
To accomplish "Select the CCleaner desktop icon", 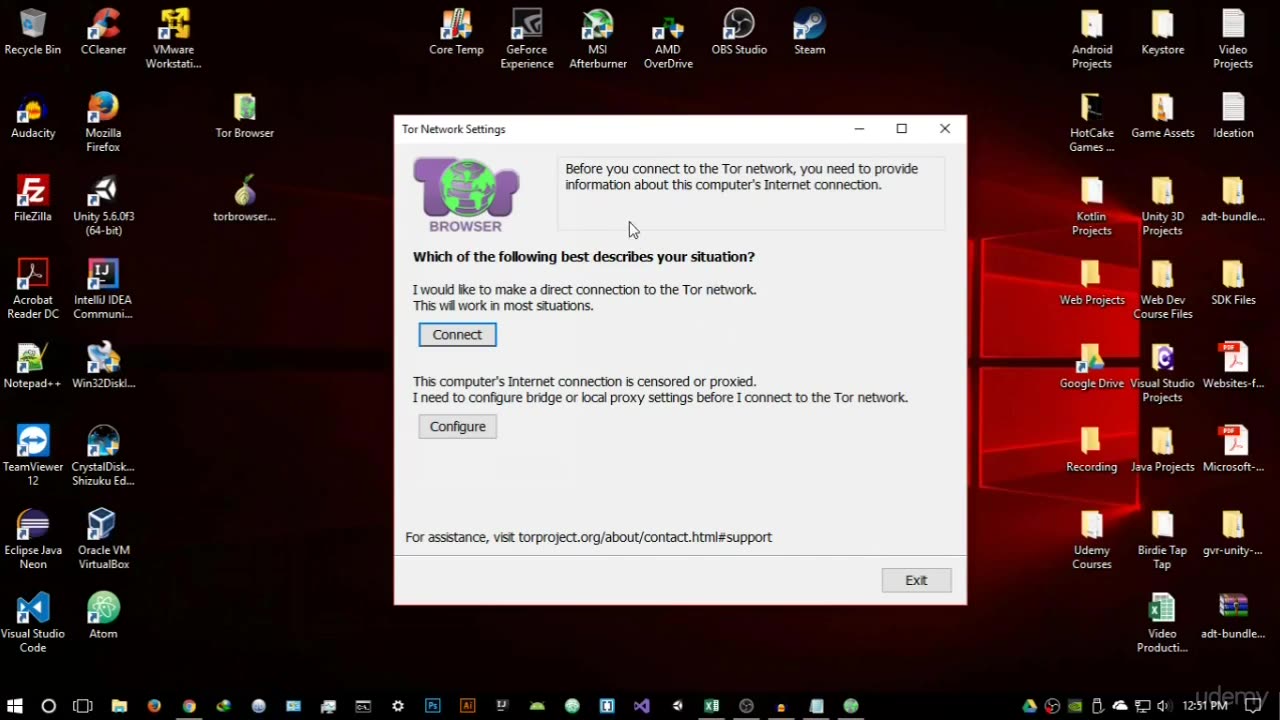I will point(103,32).
